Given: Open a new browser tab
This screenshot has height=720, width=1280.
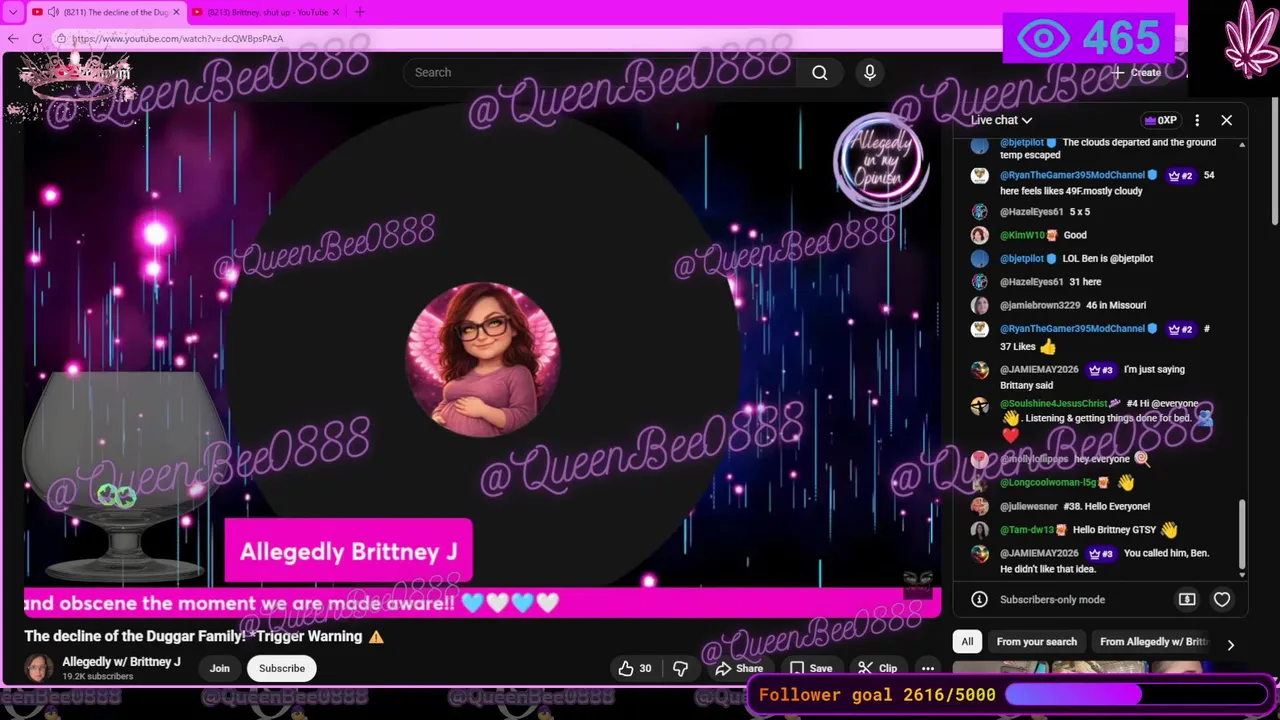Looking at the screenshot, I should click(360, 12).
